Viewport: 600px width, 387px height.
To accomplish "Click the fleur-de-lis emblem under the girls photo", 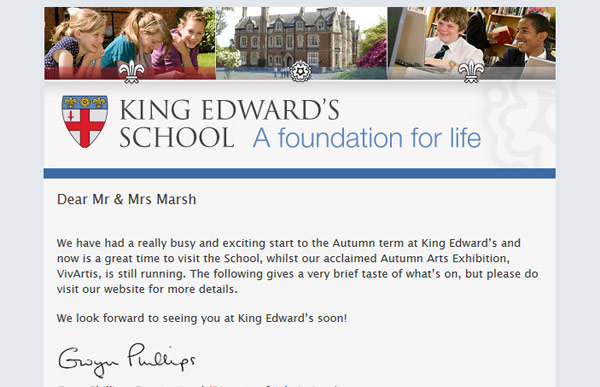I will pos(132,72).
